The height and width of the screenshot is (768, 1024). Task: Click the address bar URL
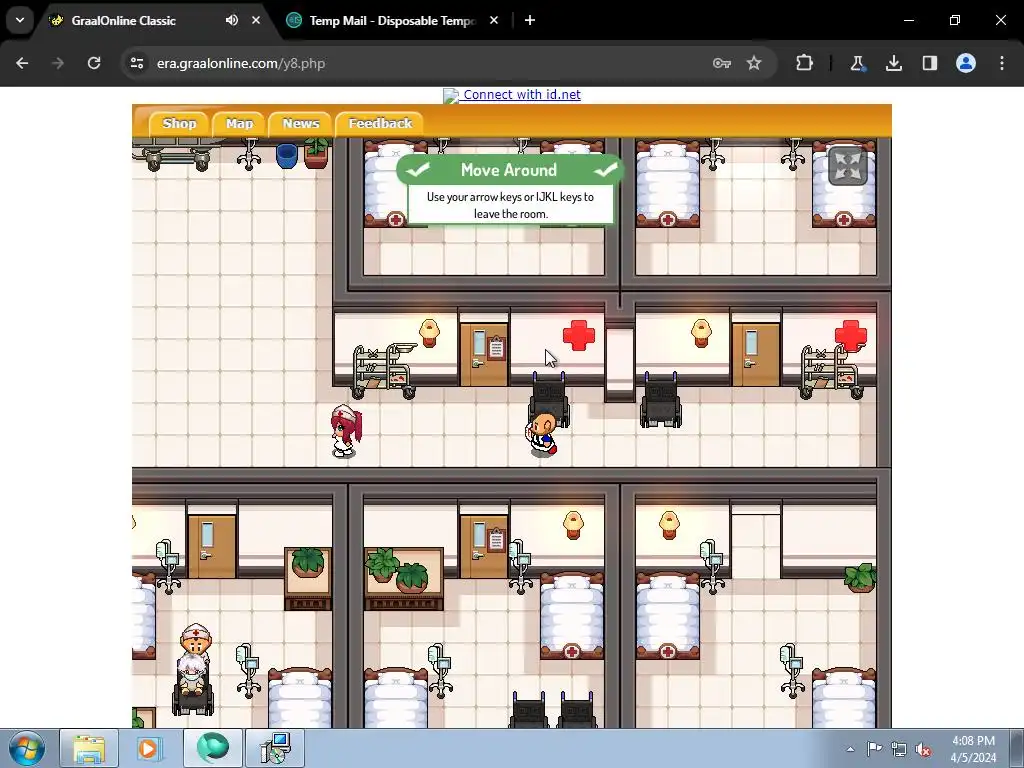click(240, 63)
